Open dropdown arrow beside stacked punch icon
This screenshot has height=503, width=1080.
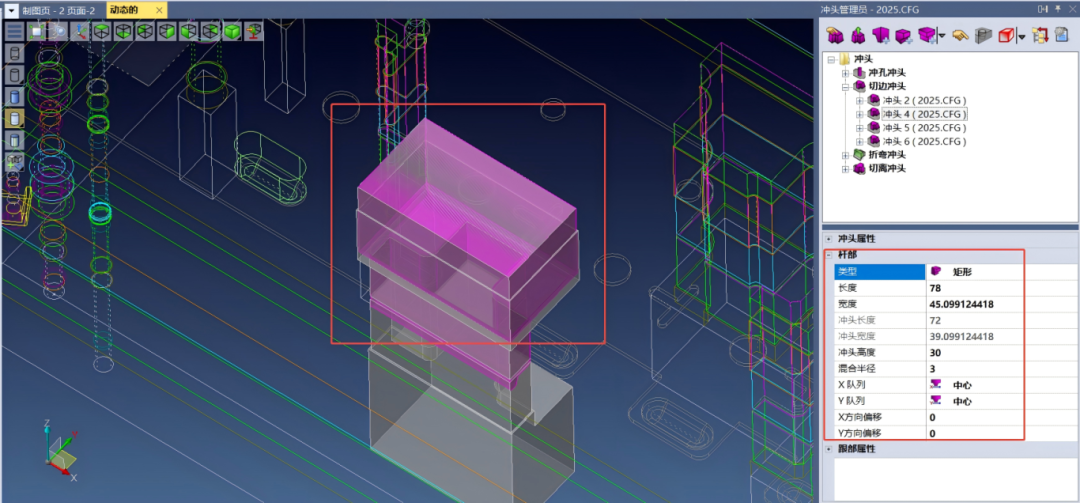(x=942, y=36)
